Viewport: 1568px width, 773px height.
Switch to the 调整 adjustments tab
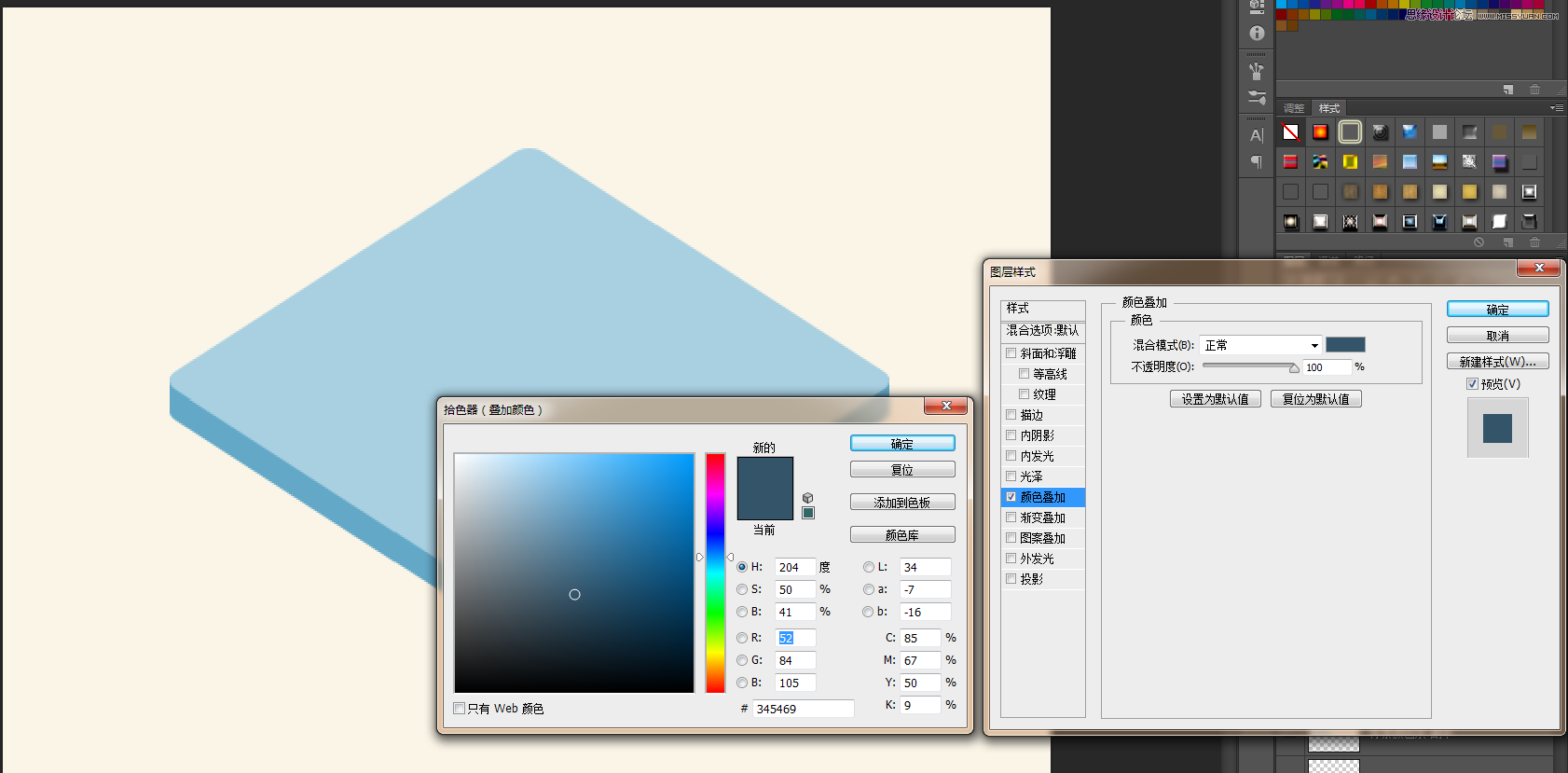[x=1294, y=108]
